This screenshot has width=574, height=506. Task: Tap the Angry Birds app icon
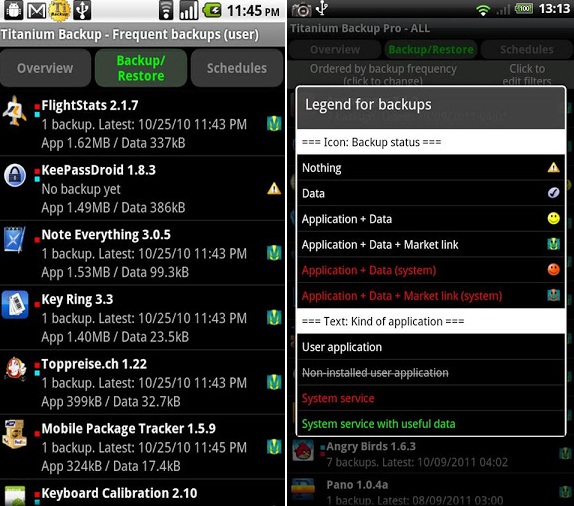click(x=303, y=450)
